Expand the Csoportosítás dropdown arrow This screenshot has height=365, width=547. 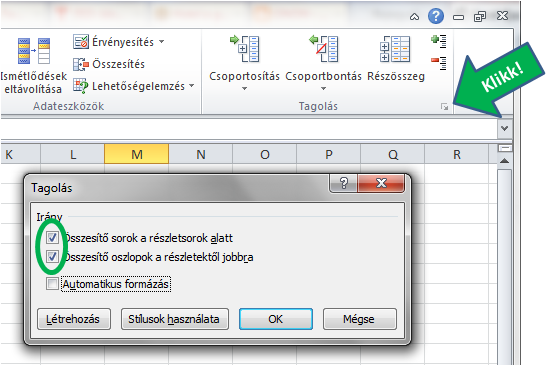(245, 89)
